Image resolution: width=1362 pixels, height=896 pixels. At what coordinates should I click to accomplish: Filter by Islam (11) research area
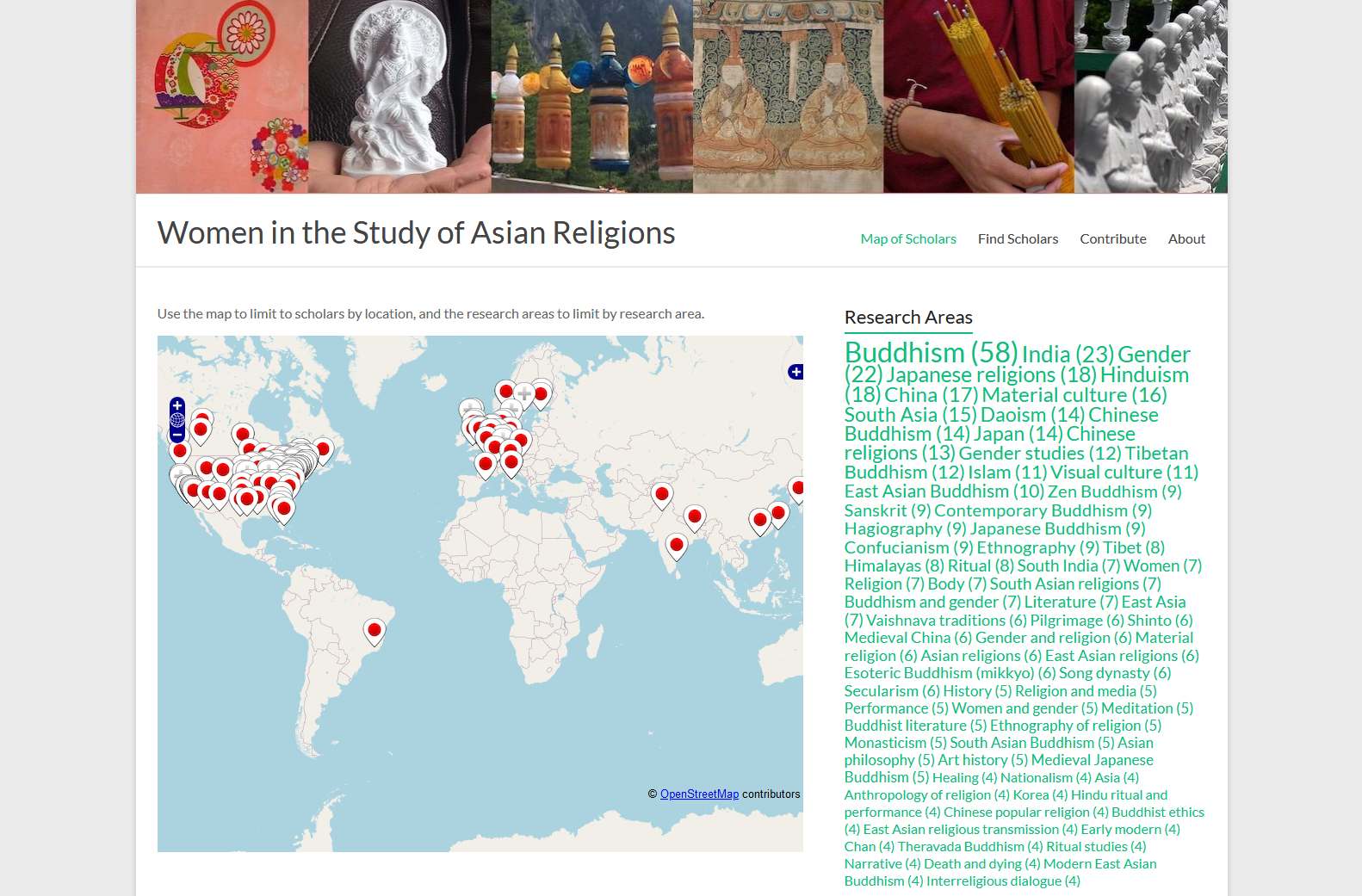[x=1007, y=473]
